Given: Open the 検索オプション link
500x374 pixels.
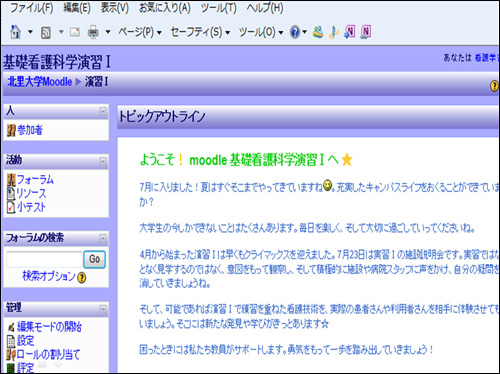Looking at the screenshot, I should [49, 276].
